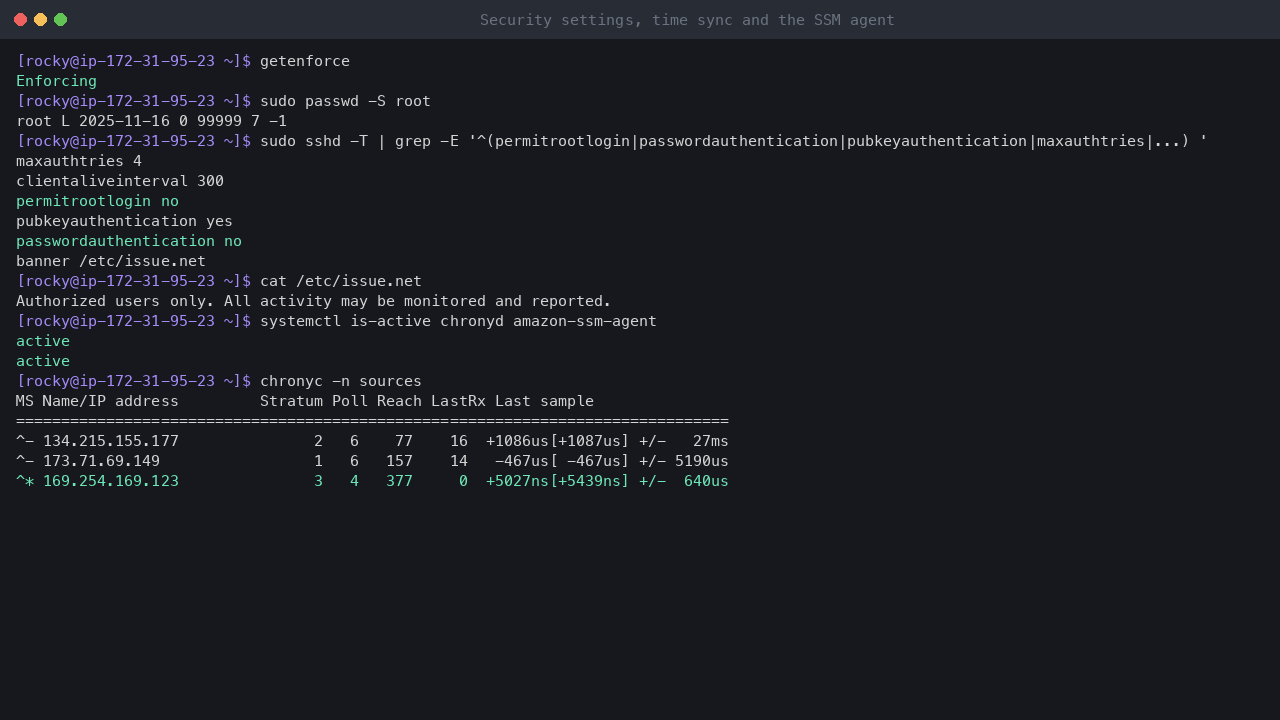
Task: Select the 'maxauthtries 4' output line
Action: coord(79,161)
